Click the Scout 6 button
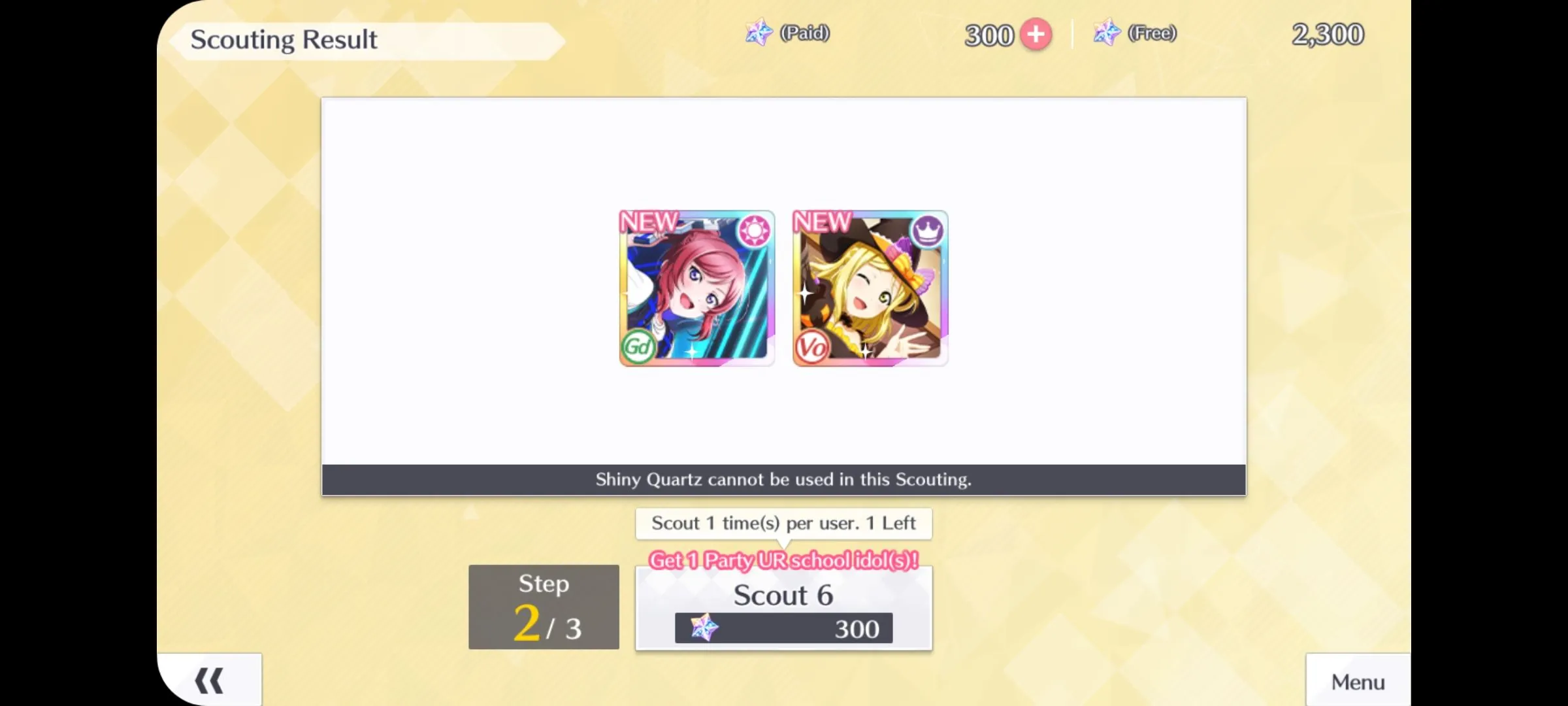This screenshot has width=1568, height=706. click(x=784, y=608)
